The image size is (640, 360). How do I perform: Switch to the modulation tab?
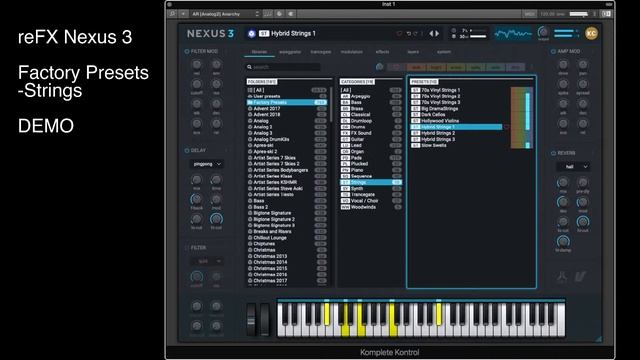tap(351, 52)
